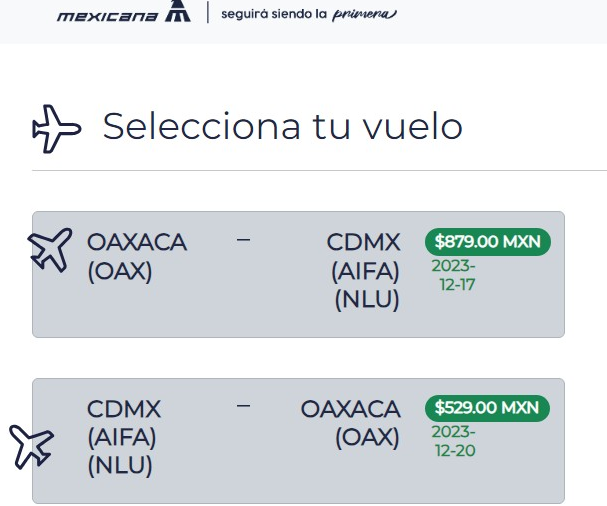607x506 pixels.
Task: Click the 'Selecciona tu vuelo' heading
Action: coord(282,127)
